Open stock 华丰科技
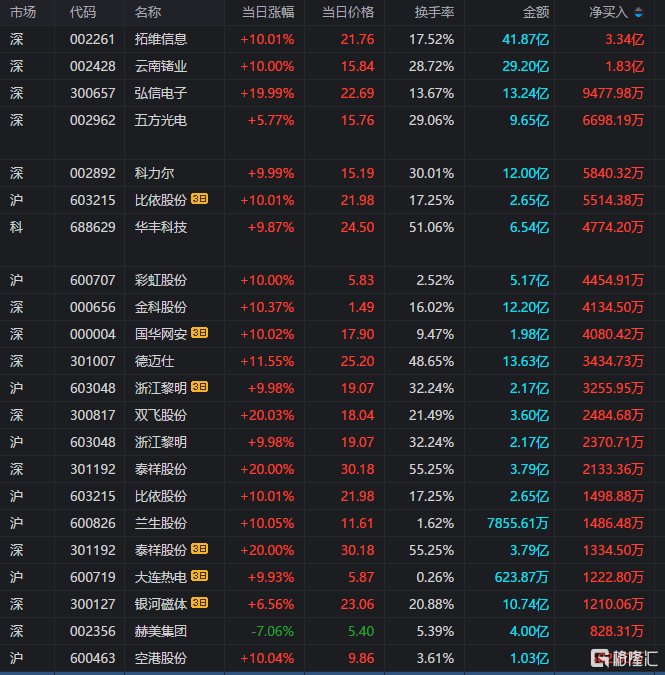 click(x=161, y=227)
